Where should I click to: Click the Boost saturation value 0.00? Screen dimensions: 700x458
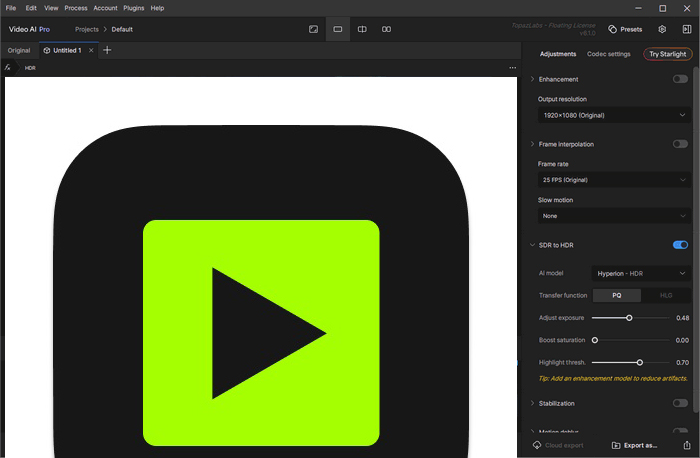point(682,340)
